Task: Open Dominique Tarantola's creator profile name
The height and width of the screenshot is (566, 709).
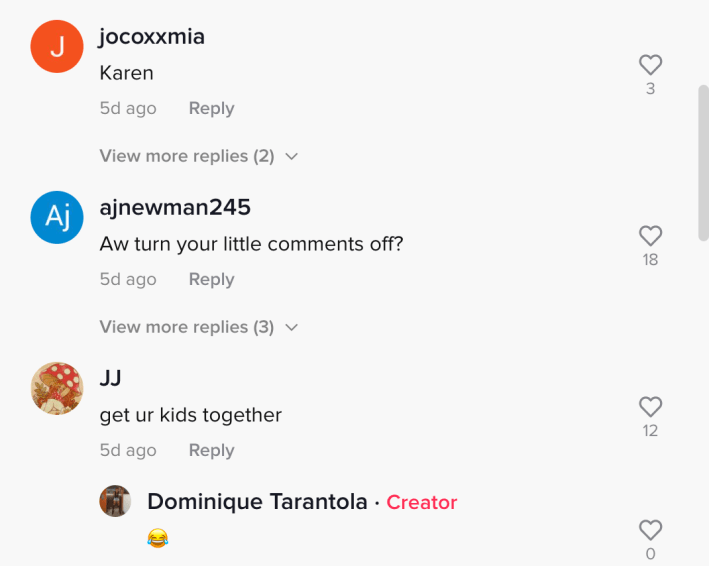Action: point(257,502)
